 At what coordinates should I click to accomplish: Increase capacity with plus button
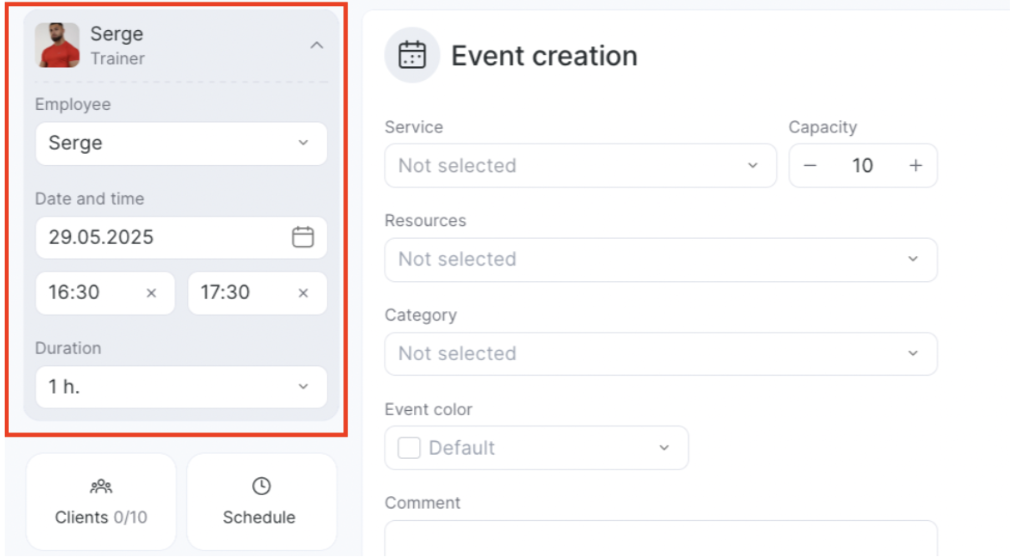[915, 166]
